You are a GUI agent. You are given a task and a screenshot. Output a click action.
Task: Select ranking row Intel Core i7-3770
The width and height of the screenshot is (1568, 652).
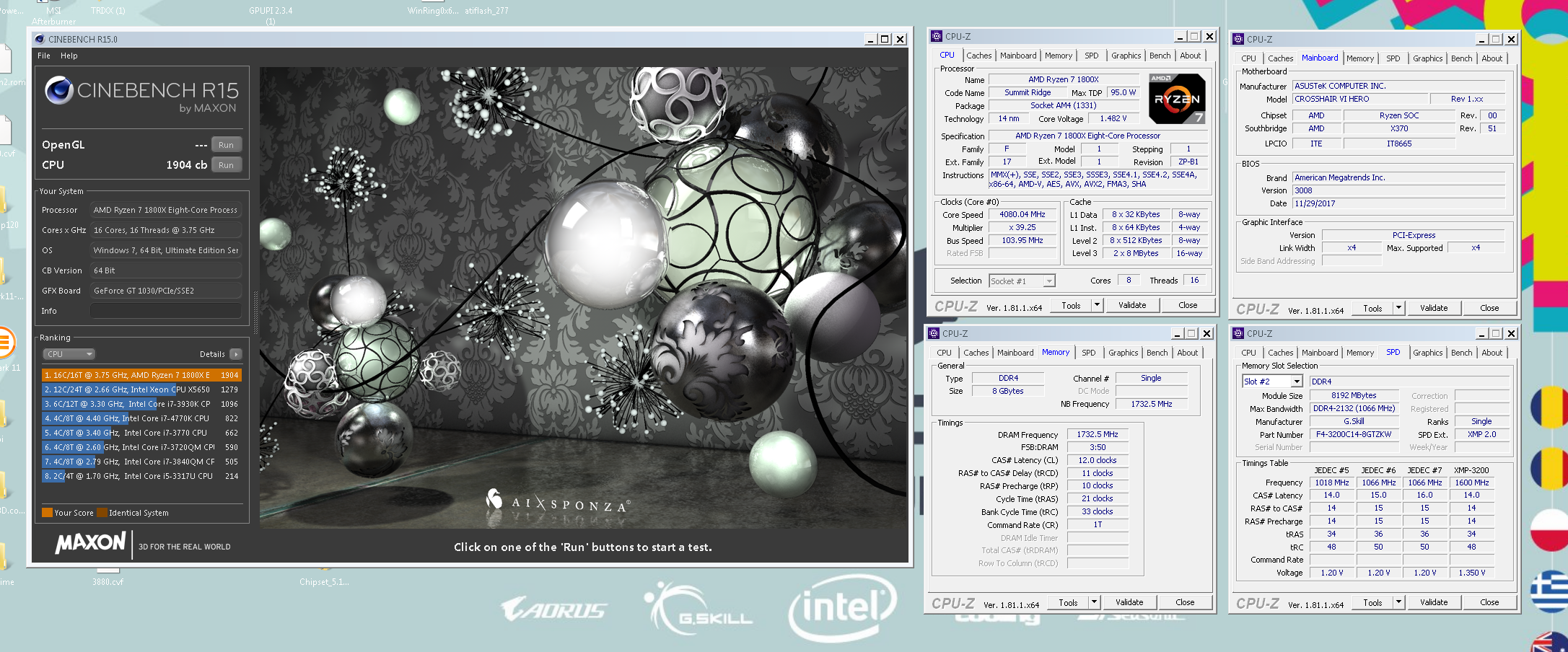141,433
